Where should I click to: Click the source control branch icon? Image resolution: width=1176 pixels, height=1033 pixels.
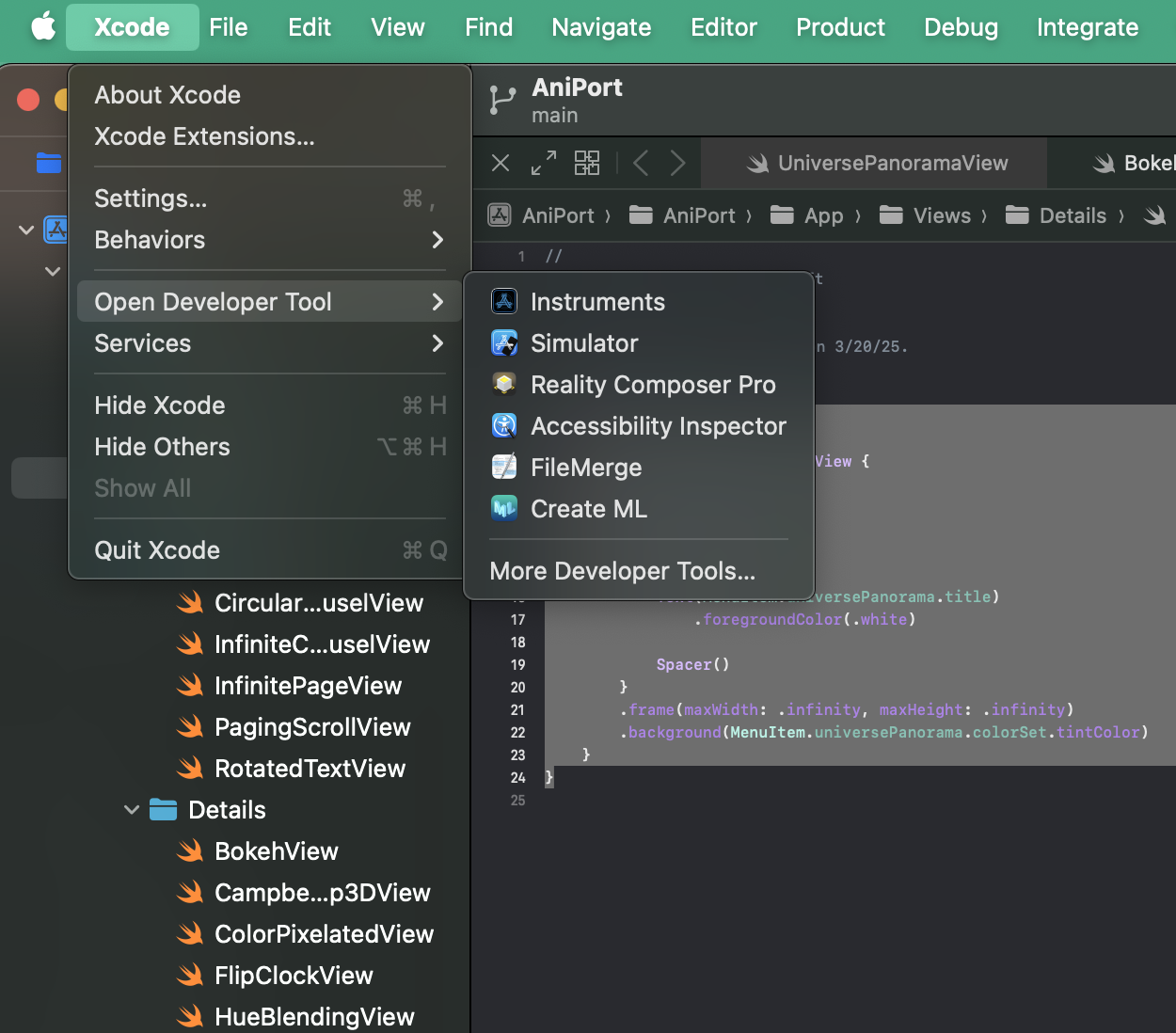[x=502, y=100]
